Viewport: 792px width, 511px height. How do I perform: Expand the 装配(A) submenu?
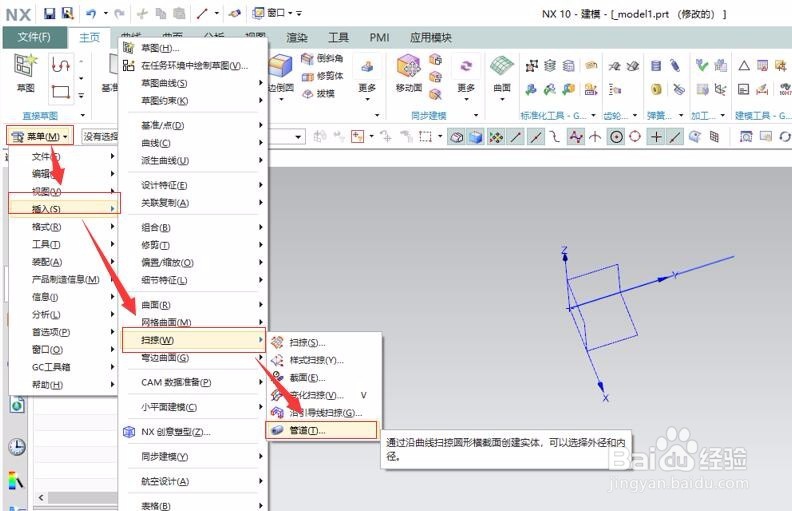point(64,262)
